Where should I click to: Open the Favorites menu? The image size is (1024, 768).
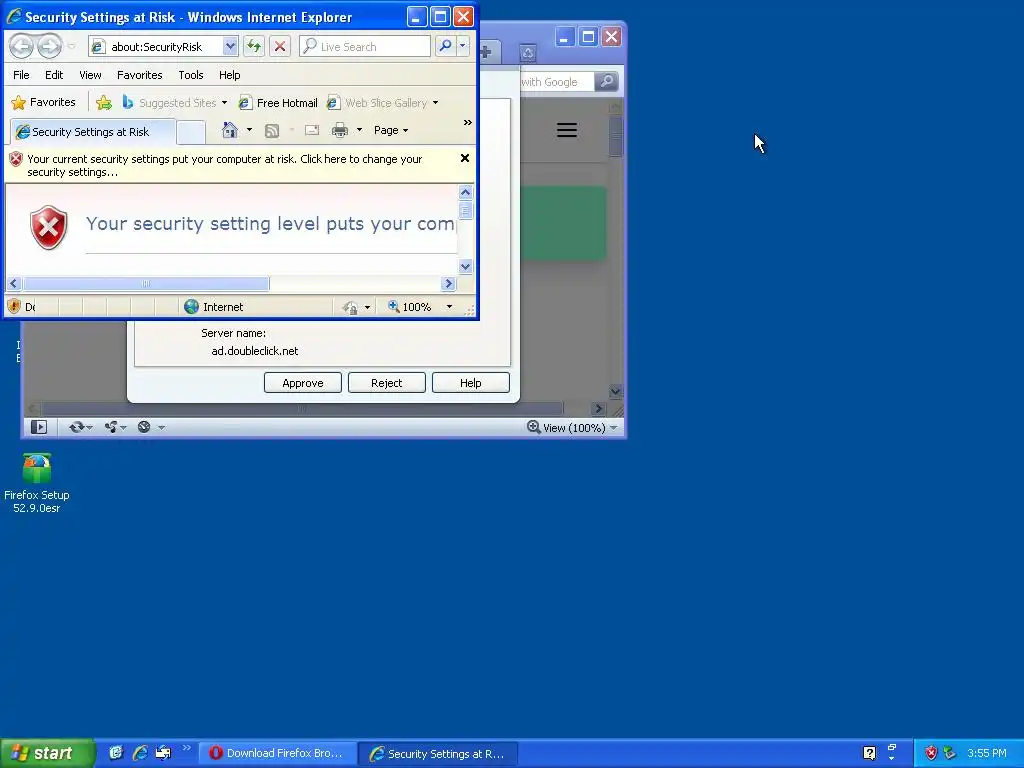click(139, 75)
